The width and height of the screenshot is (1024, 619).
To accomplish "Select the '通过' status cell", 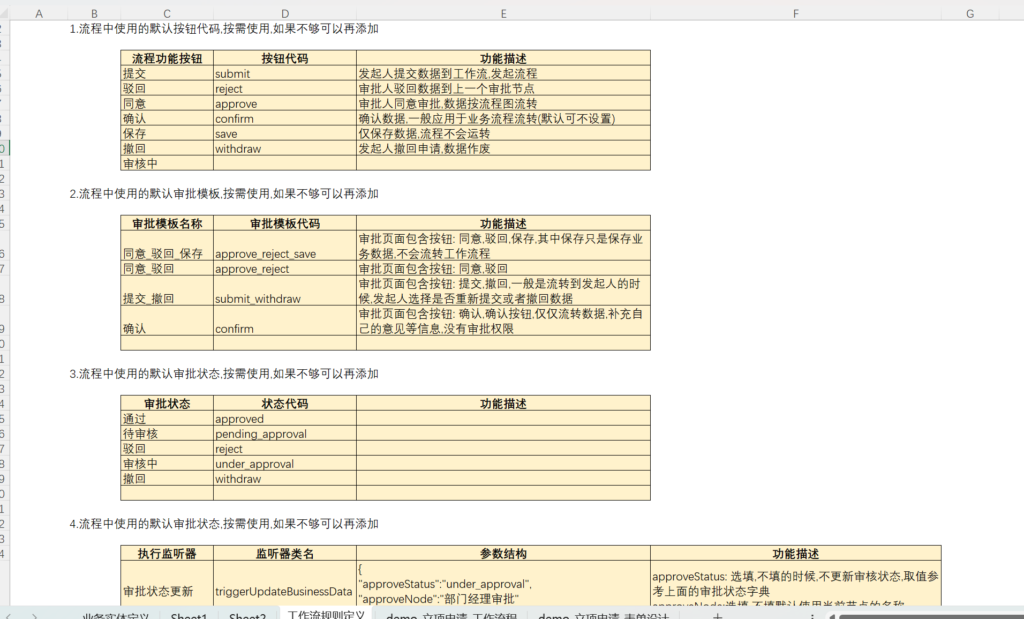I will pyautogui.click(x=167, y=419).
